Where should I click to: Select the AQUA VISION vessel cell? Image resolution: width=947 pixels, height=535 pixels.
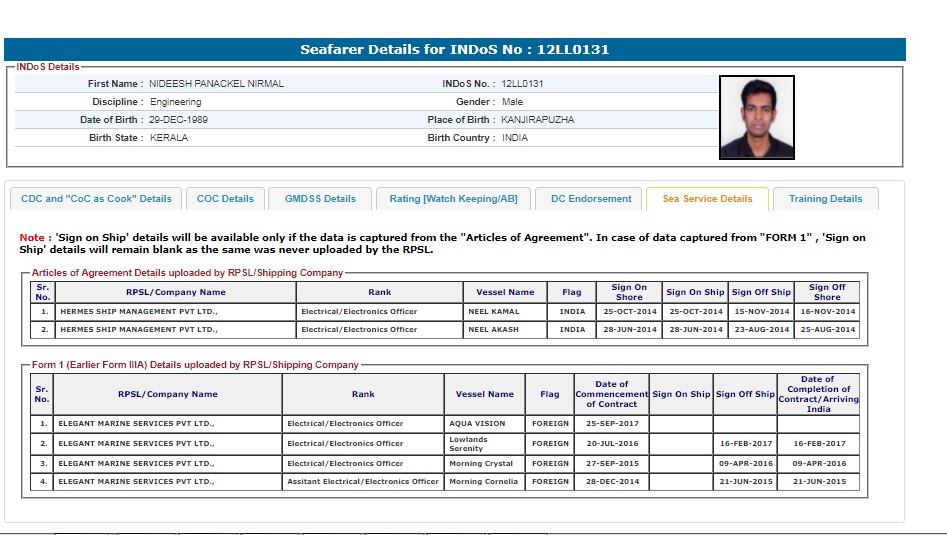(477, 424)
